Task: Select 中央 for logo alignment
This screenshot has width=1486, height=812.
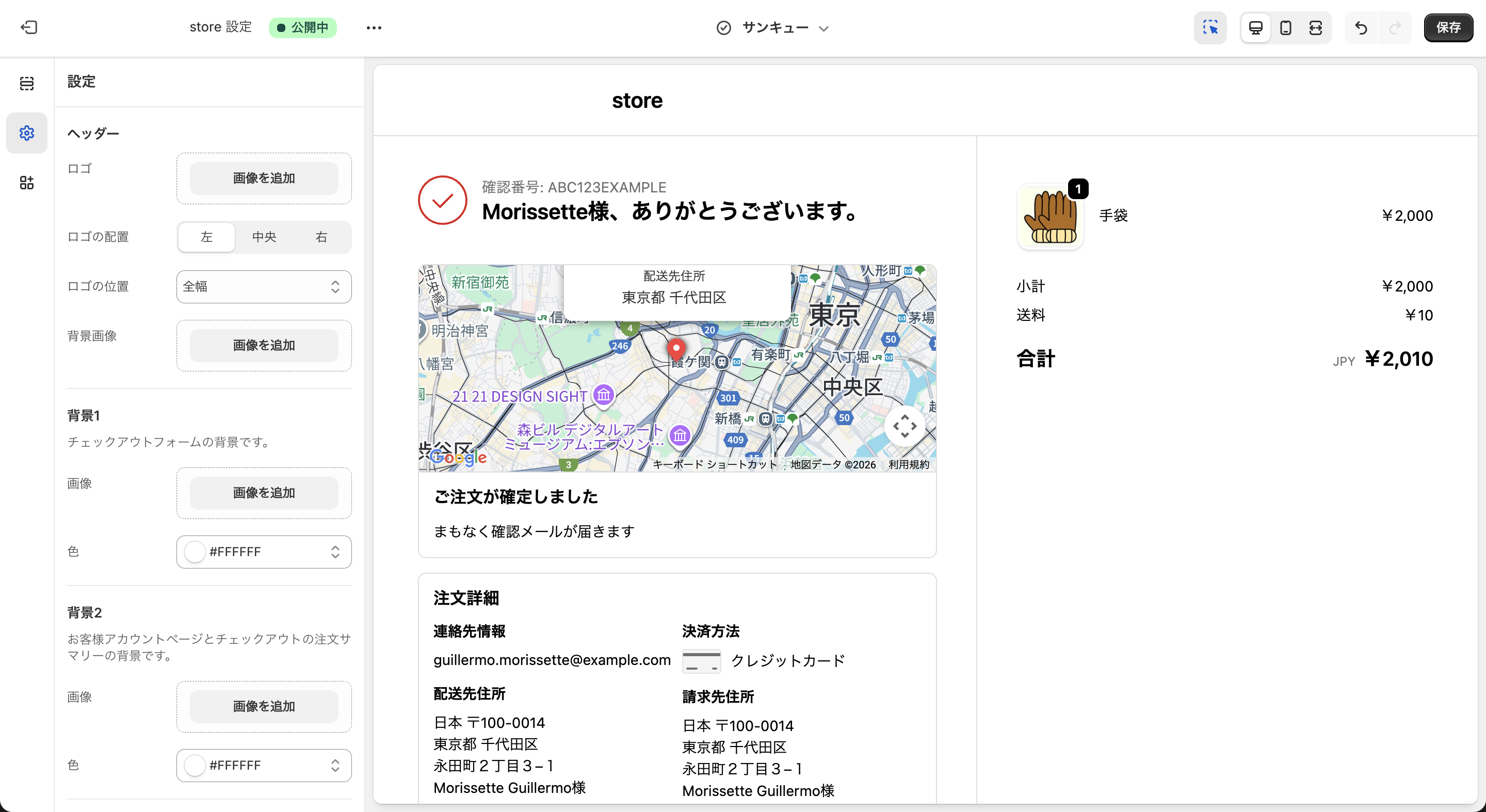Action: click(264, 236)
